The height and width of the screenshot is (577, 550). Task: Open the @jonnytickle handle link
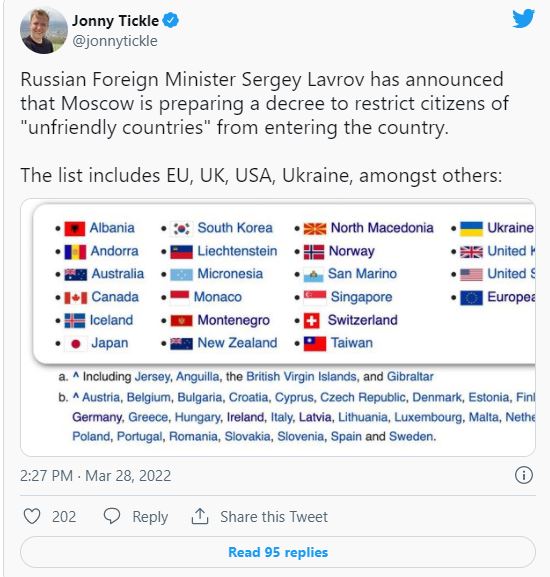115,41
